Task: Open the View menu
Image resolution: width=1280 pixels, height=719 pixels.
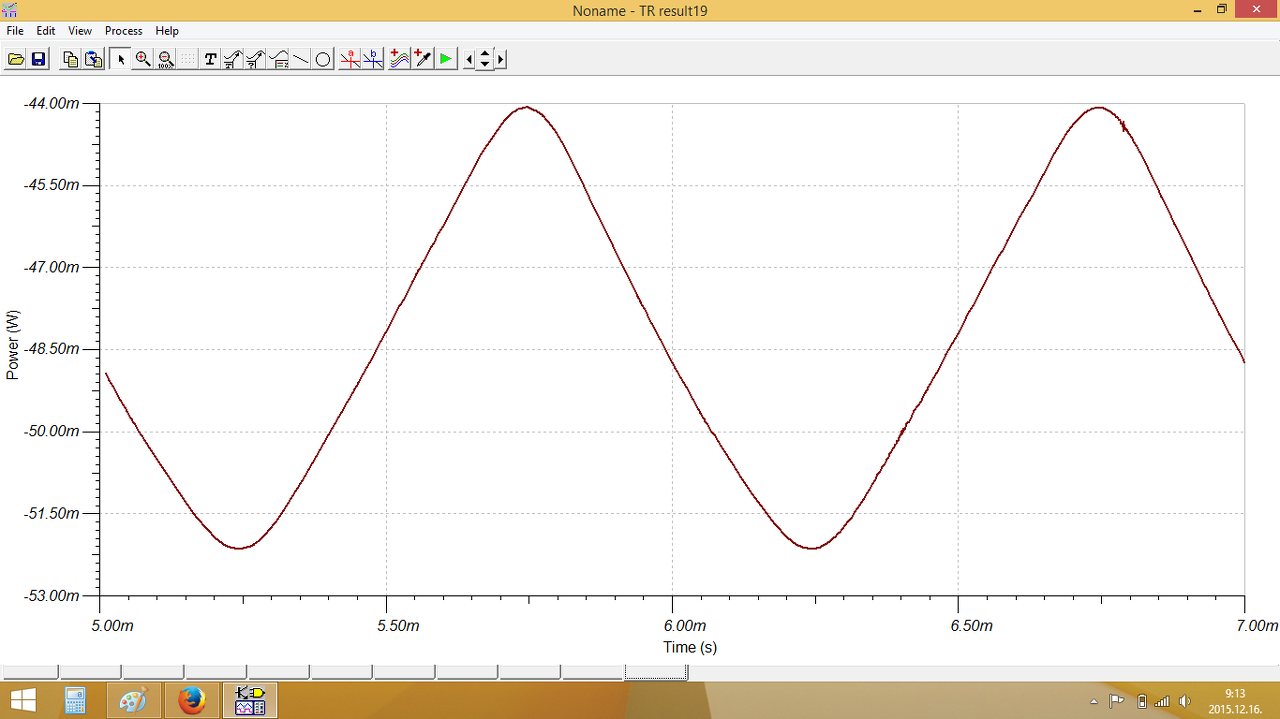Action: tap(80, 31)
